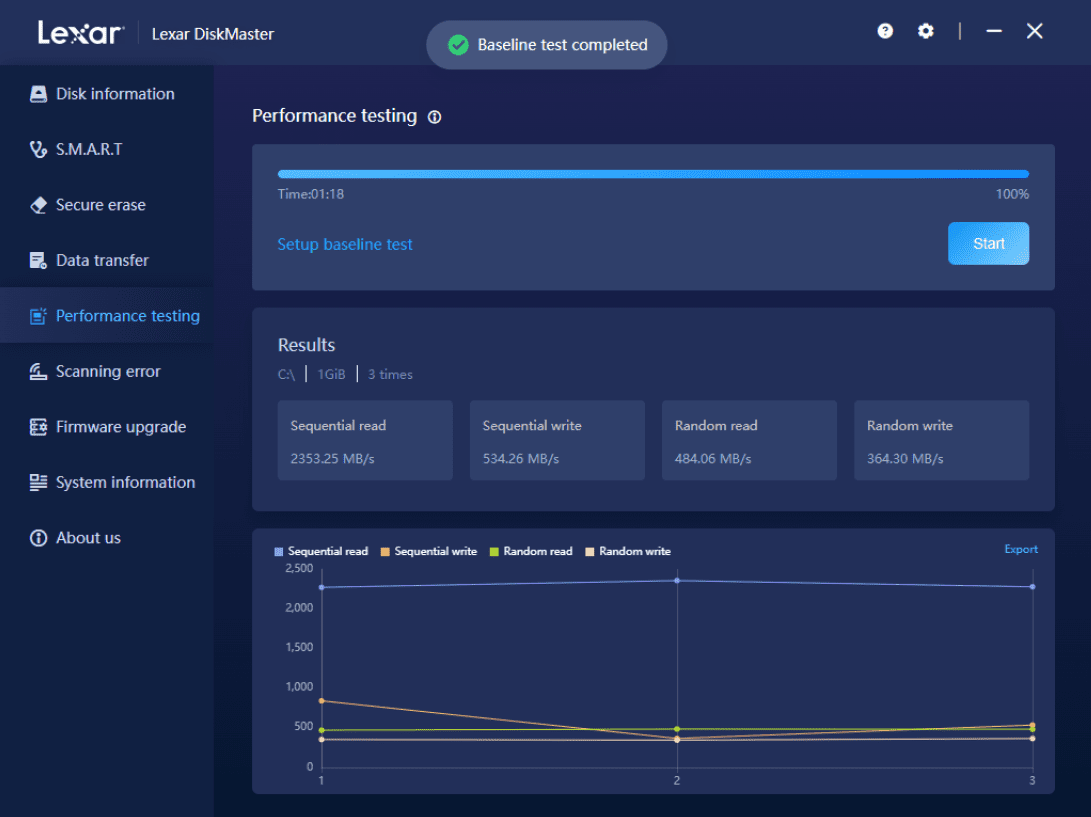
Task: Click Sequential write point at run 1
Action: [x=321, y=701]
